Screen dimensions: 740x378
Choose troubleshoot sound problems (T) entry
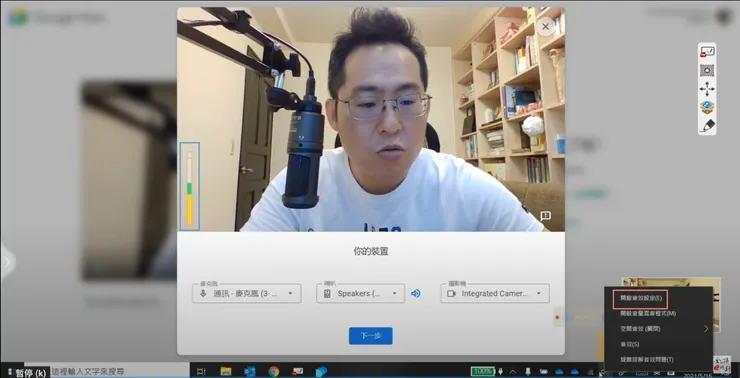tap(658, 360)
